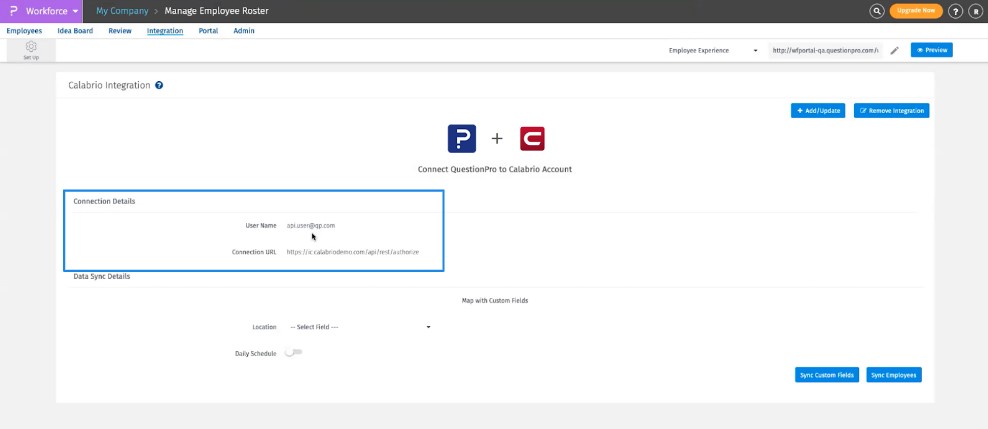Open the user profile avatar icon

coord(975,11)
